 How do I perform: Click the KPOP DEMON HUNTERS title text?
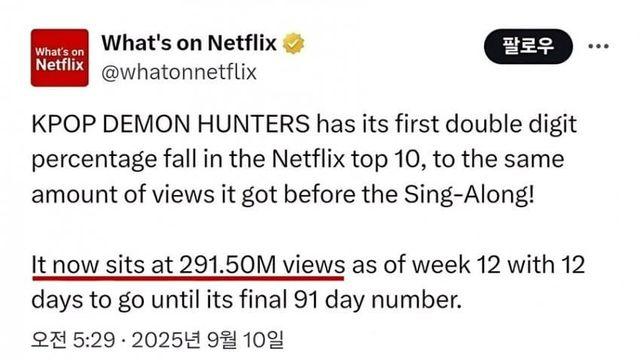[170, 124]
